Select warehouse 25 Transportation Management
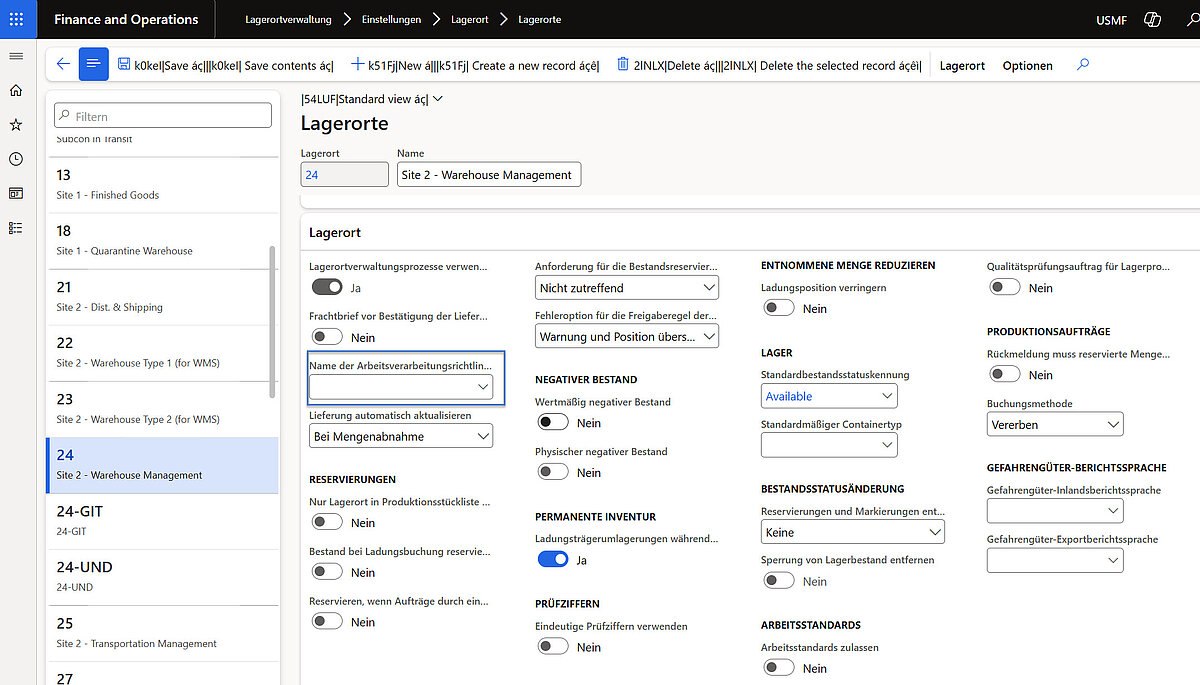This screenshot has width=1200, height=685. [162, 632]
